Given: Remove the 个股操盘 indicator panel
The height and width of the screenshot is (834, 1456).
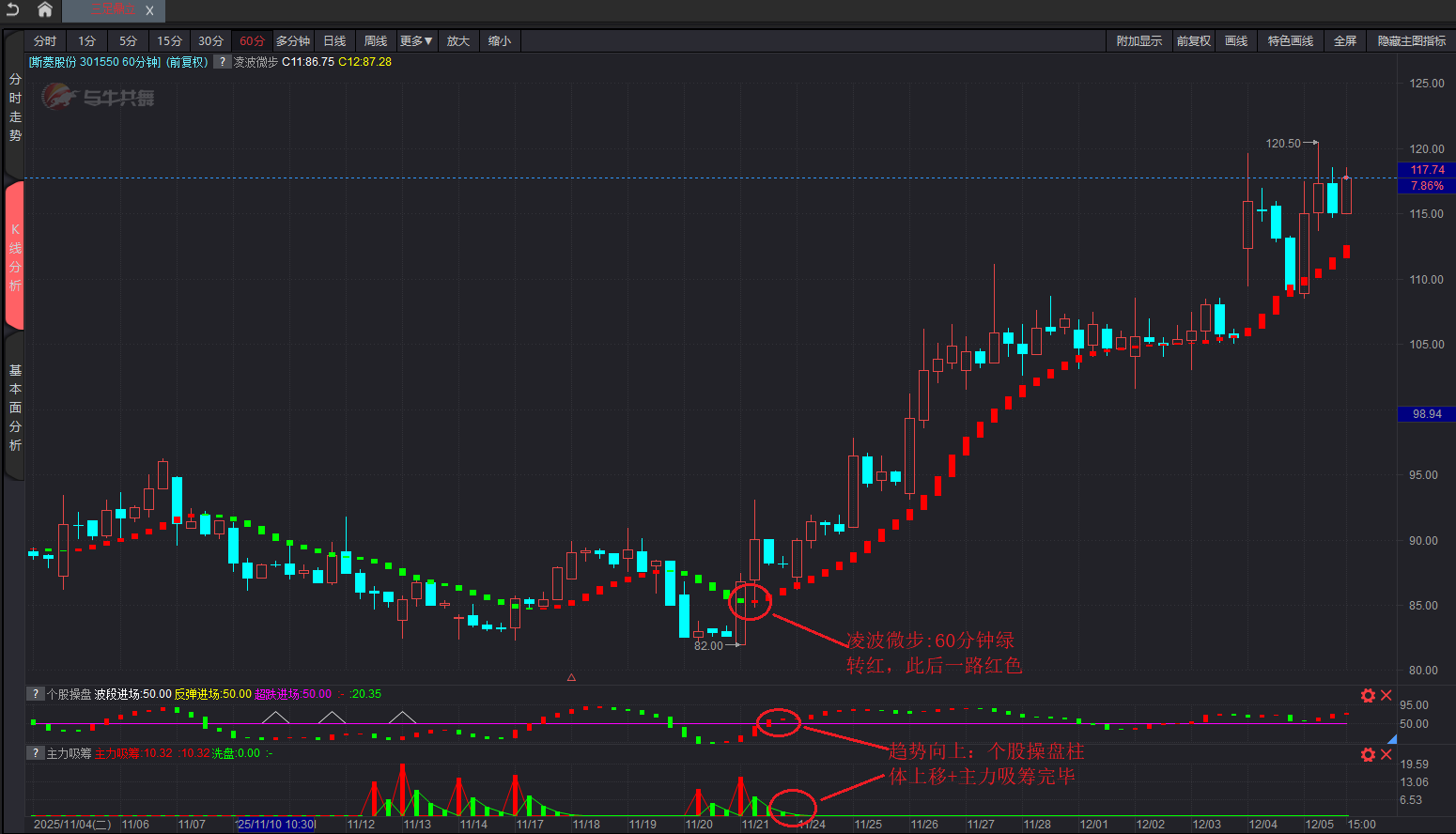Looking at the screenshot, I should point(1386,695).
